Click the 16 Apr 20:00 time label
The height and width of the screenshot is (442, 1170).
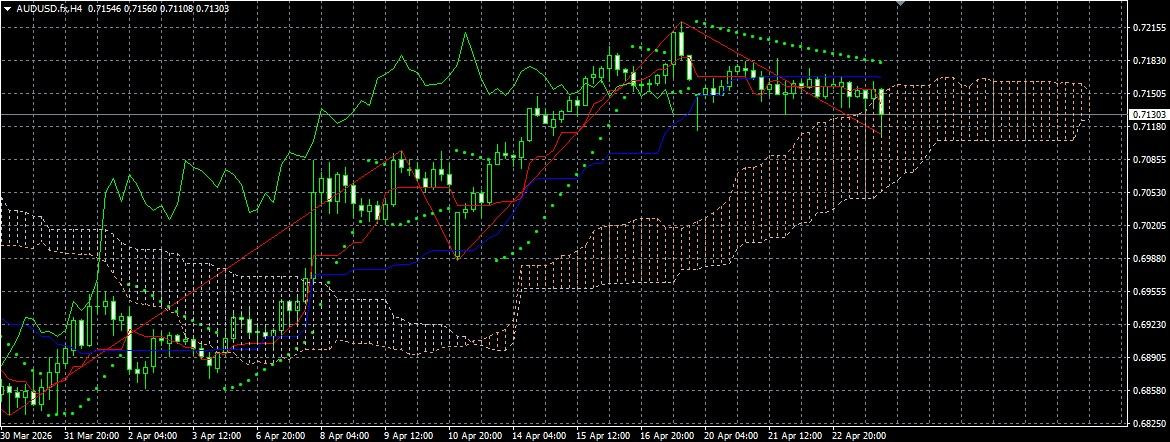coord(666,435)
